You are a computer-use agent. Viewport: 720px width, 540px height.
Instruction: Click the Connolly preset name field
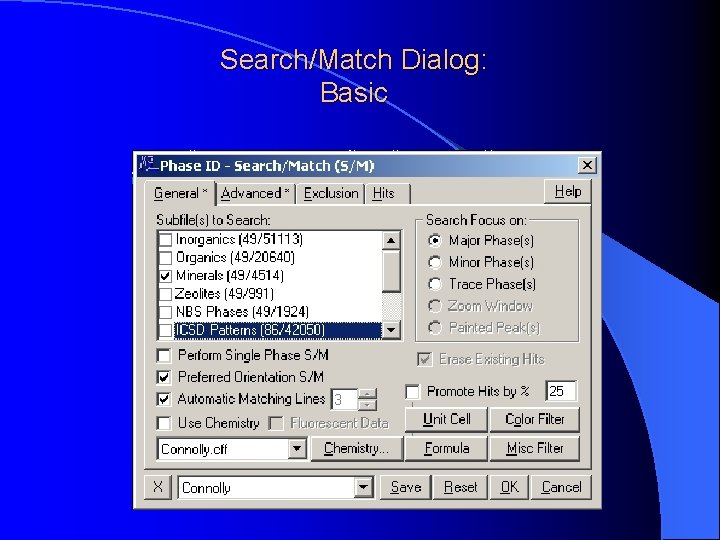pyautogui.click(x=266, y=487)
